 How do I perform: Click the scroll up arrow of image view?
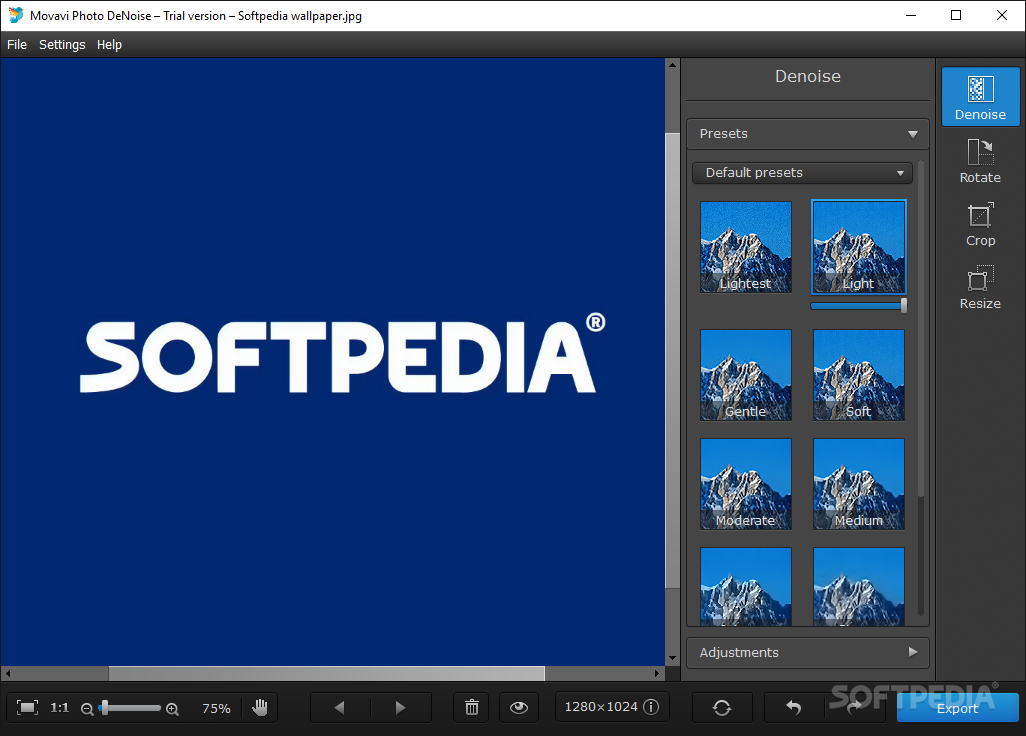(672, 65)
